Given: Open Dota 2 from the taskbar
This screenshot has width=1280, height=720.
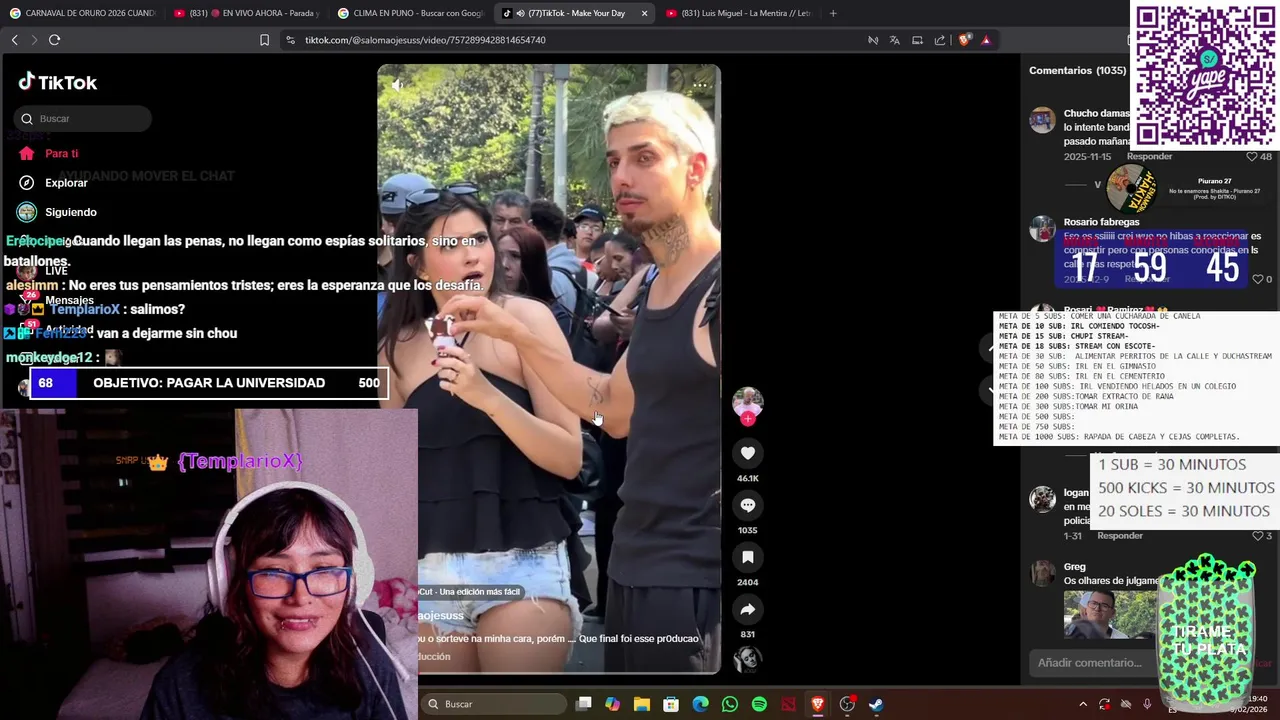Looking at the screenshot, I should click(x=788, y=704).
